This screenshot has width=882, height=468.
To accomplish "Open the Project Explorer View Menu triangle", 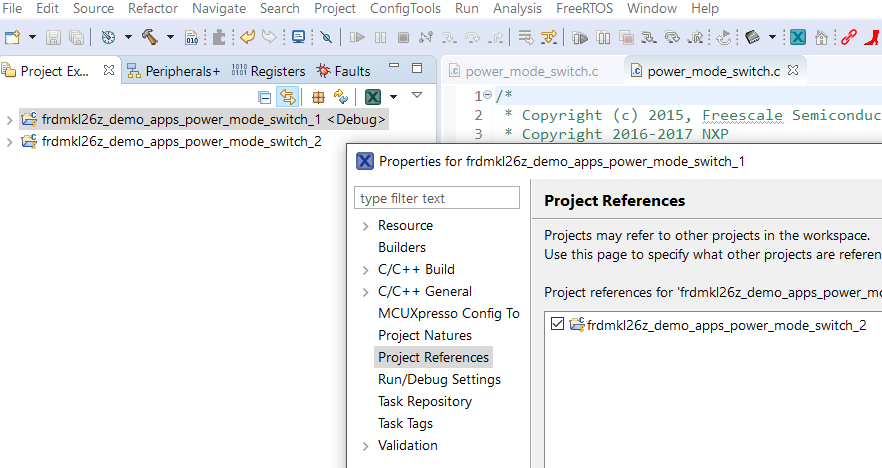I will pyautogui.click(x=417, y=94).
